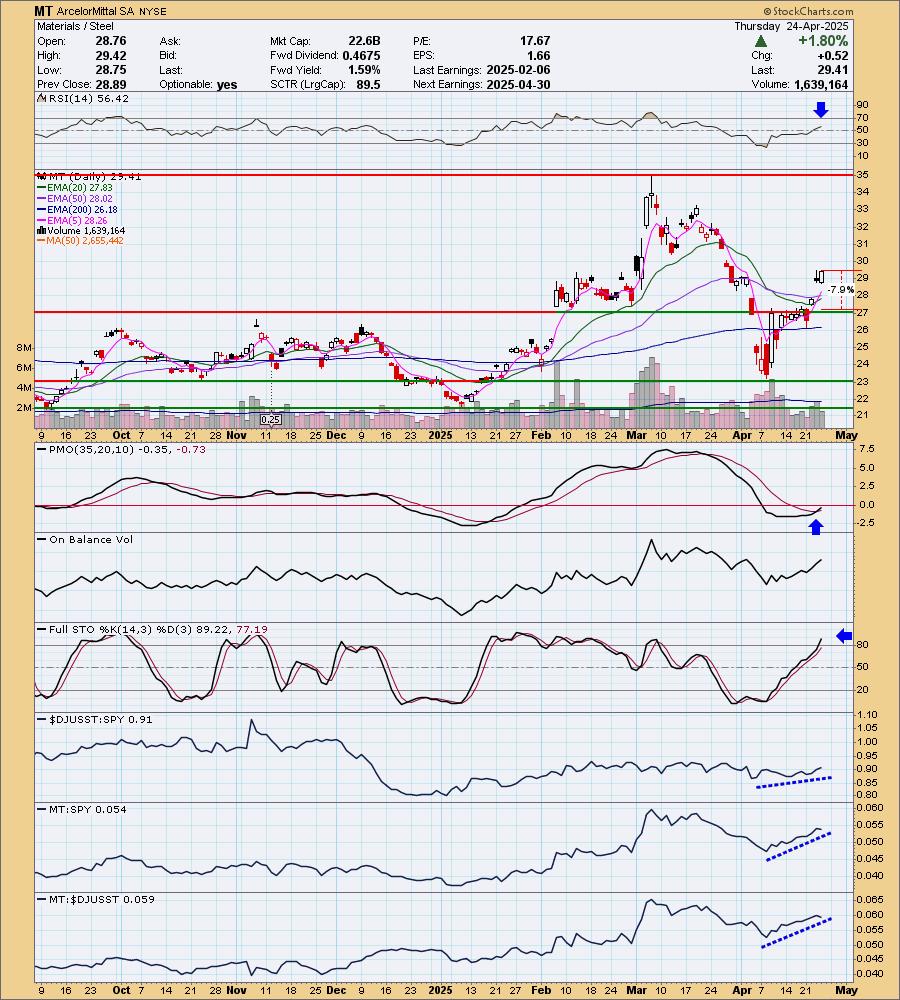Open the StockCharts.com copyright link

point(808,11)
